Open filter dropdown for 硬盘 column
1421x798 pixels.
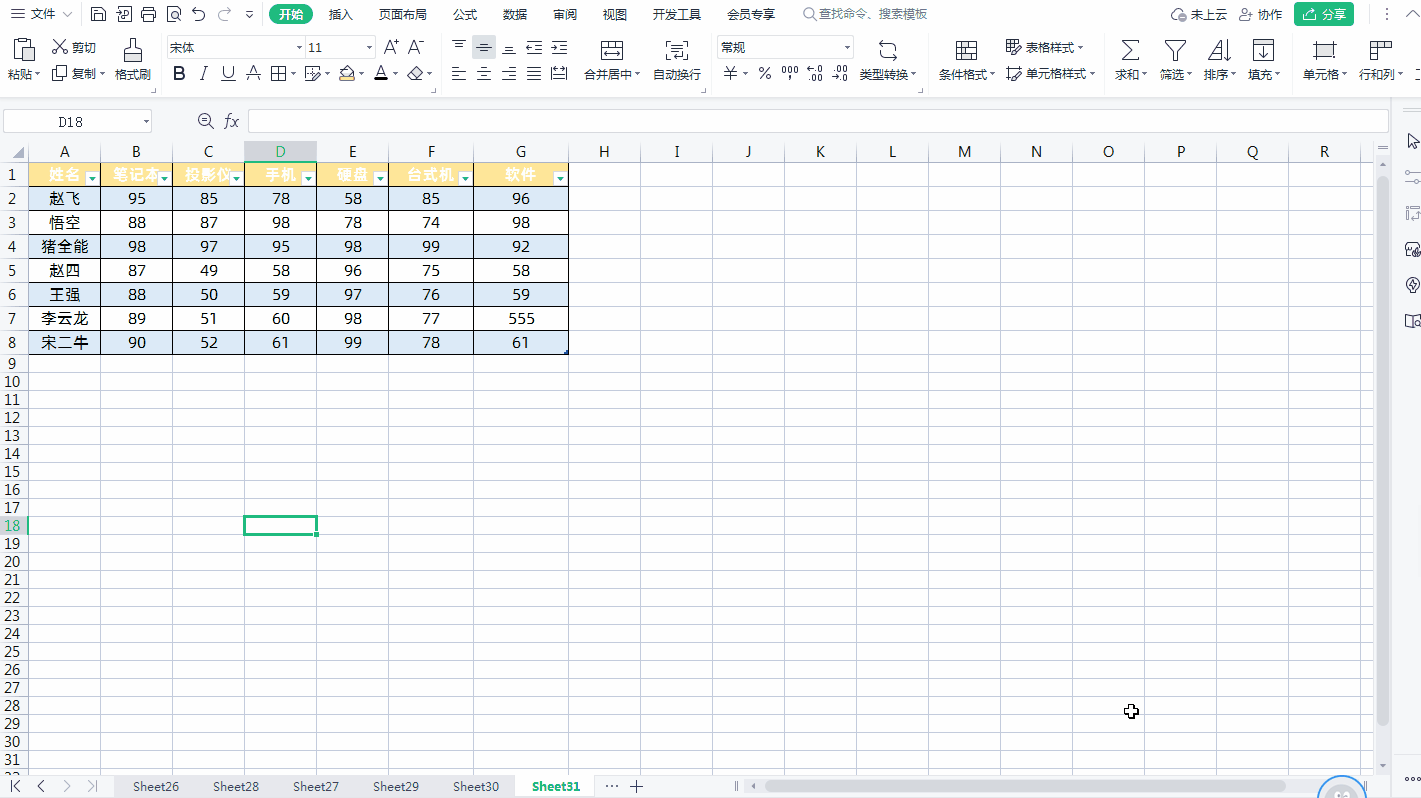point(380,177)
